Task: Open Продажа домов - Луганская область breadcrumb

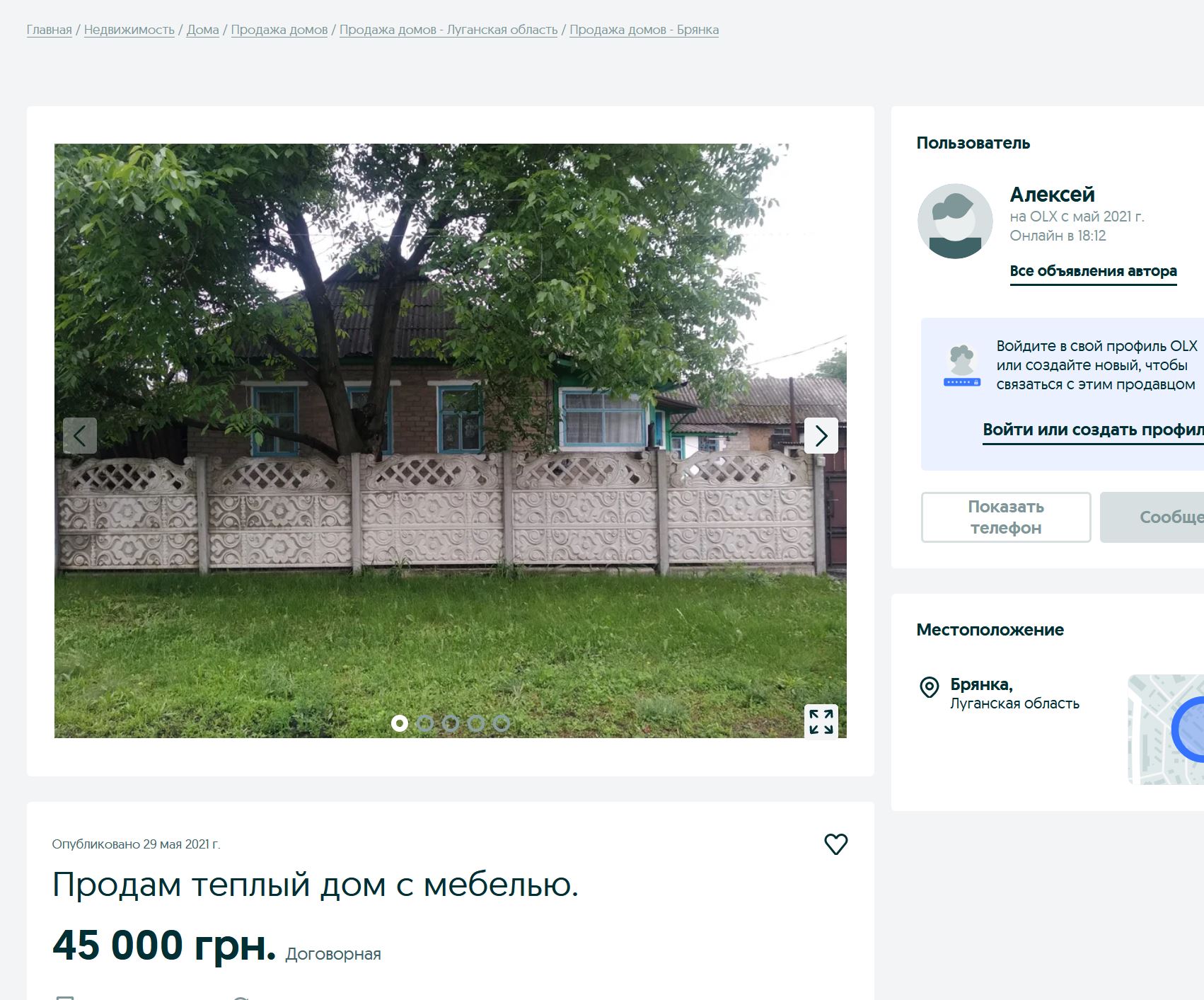Action: point(448,30)
